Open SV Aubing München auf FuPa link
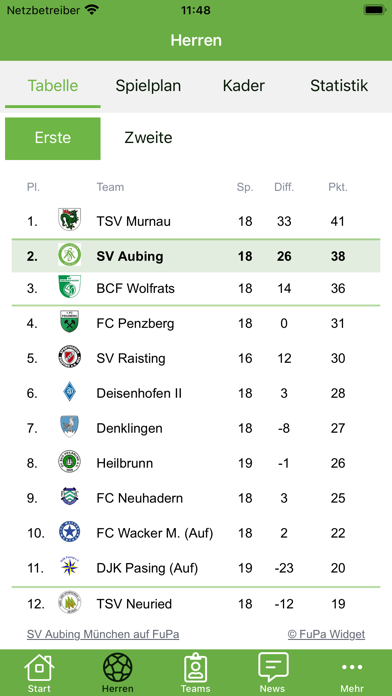The image size is (392, 696). [x=103, y=634]
